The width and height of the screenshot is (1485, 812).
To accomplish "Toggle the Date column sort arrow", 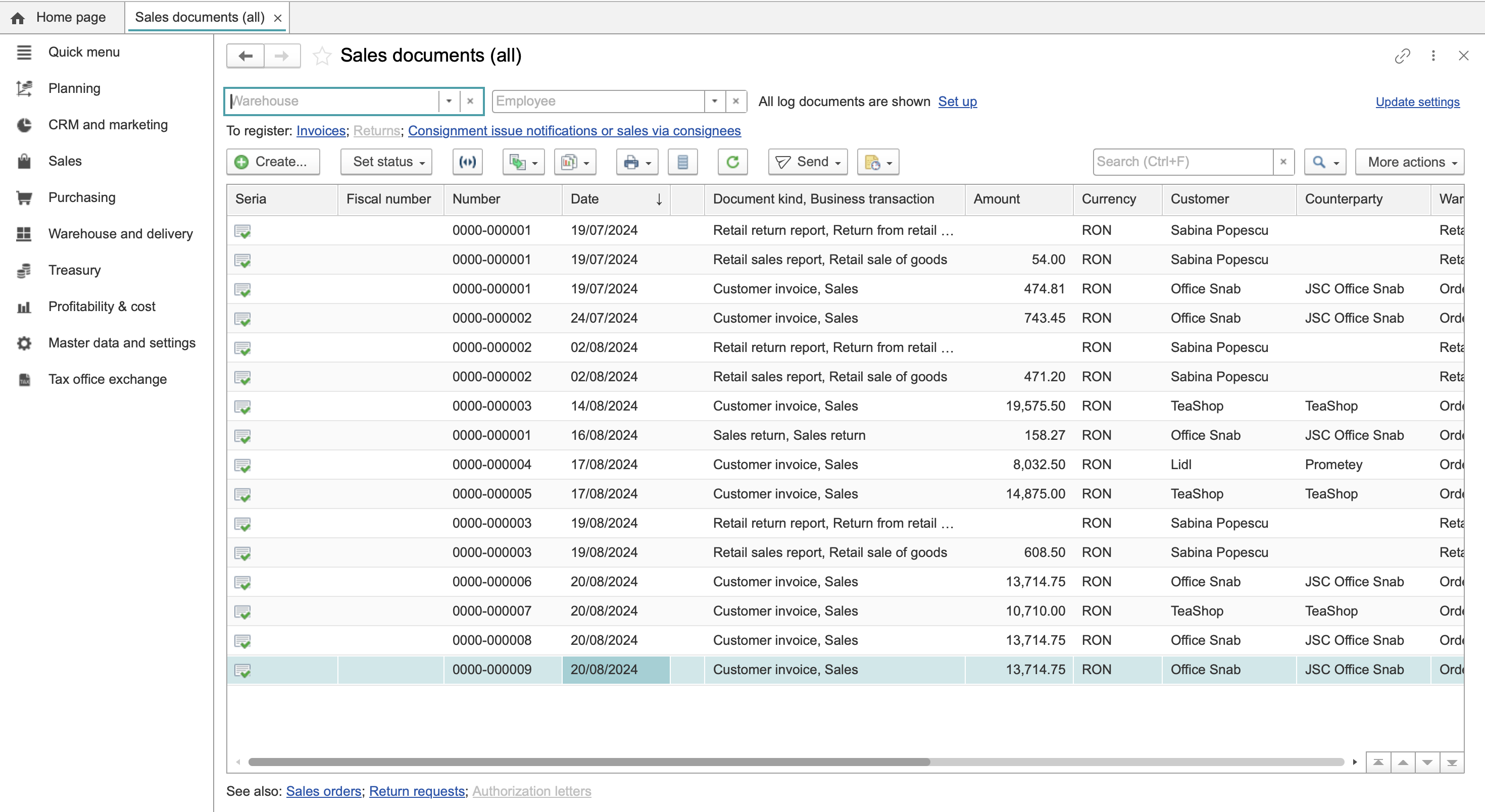I will [659, 199].
